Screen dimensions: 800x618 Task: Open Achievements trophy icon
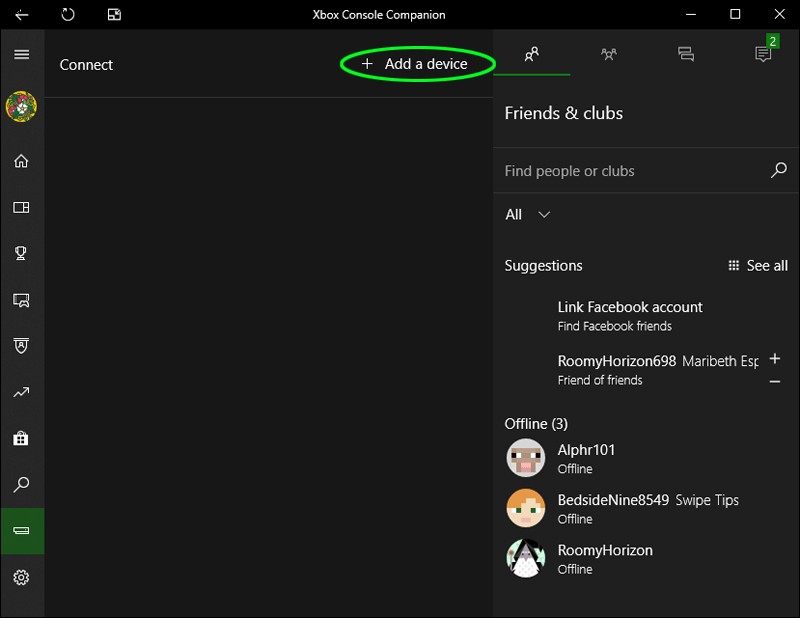pos(21,253)
